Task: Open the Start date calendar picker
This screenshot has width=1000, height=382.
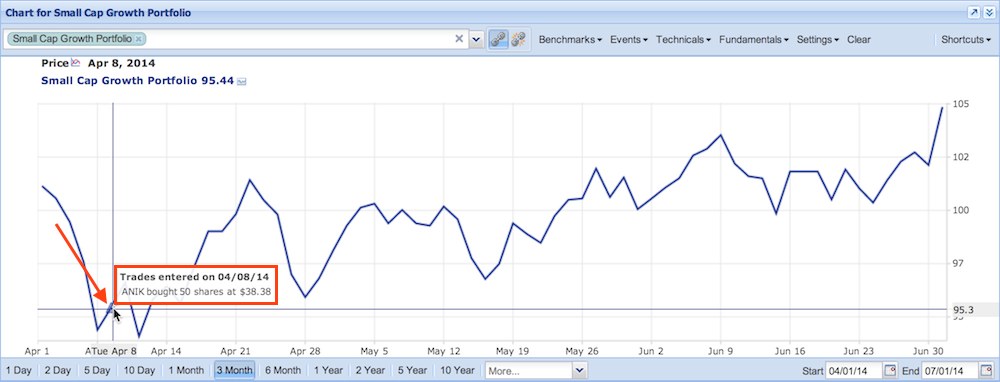Action: tap(890, 371)
